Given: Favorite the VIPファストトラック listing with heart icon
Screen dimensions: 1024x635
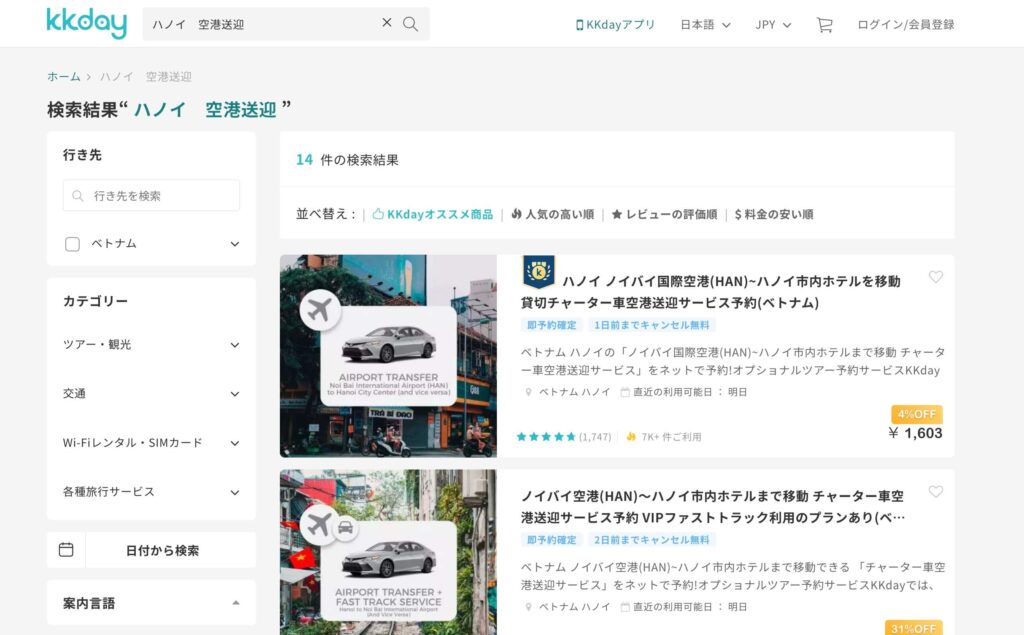Looking at the screenshot, I should point(936,492).
